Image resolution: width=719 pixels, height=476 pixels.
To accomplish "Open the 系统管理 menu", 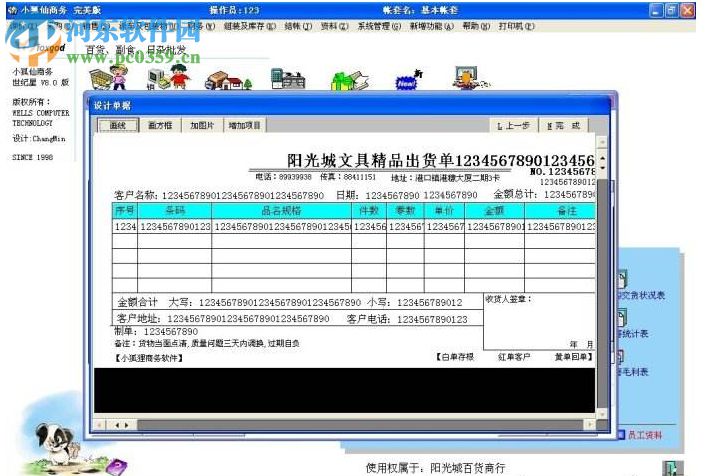I will (x=379, y=26).
